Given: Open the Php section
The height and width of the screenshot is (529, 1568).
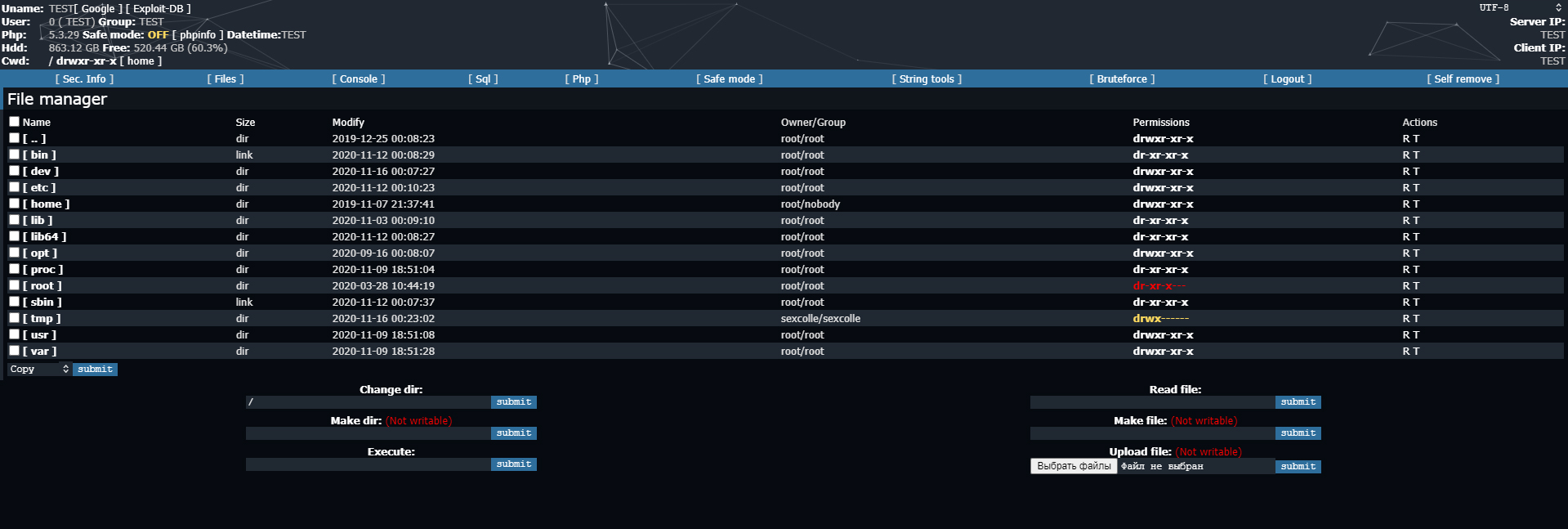Looking at the screenshot, I should pos(582,79).
